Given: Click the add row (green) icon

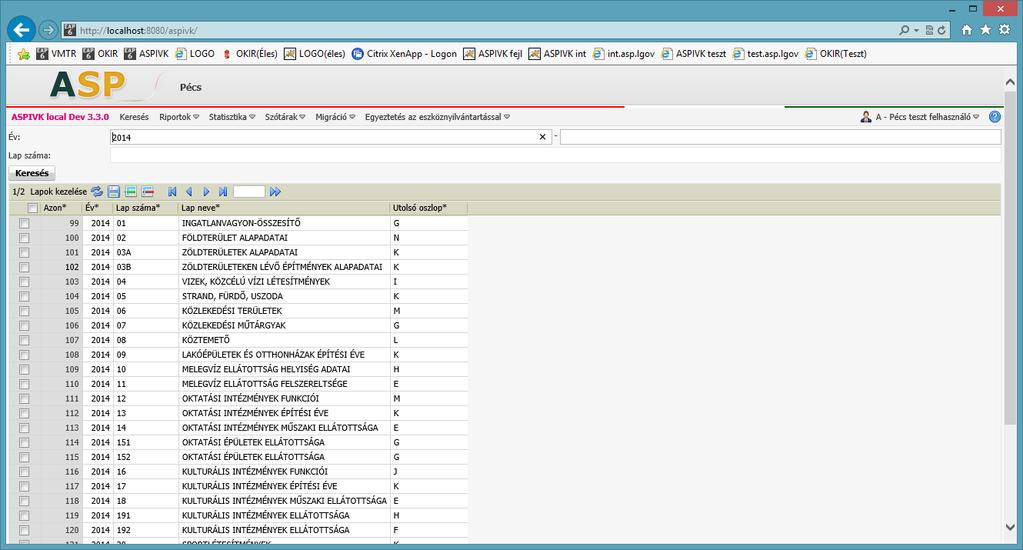Looking at the screenshot, I should click(x=130, y=192).
